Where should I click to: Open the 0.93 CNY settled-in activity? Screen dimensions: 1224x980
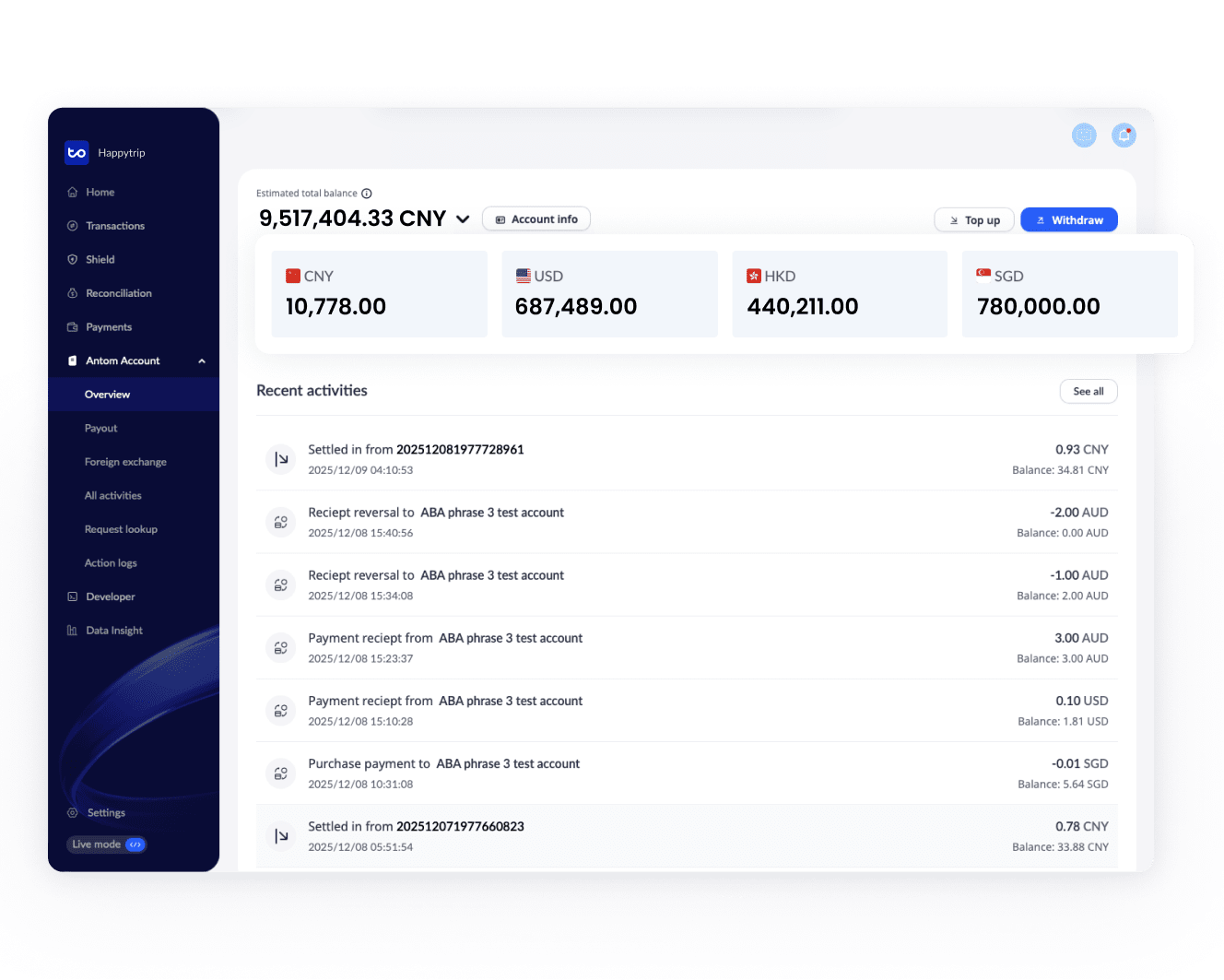(686, 459)
